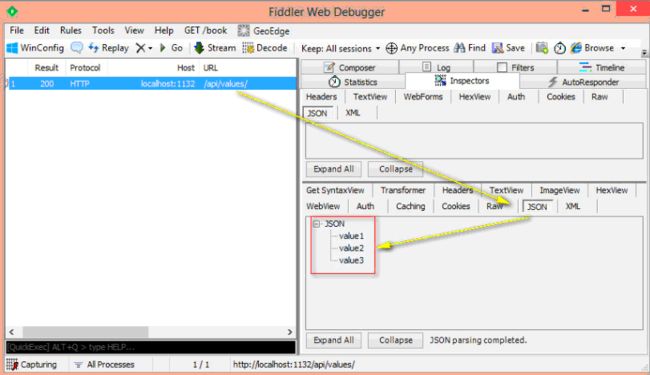The height and width of the screenshot is (375, 650).
Task: Open the Tools menu
Action: coord(103,31)
